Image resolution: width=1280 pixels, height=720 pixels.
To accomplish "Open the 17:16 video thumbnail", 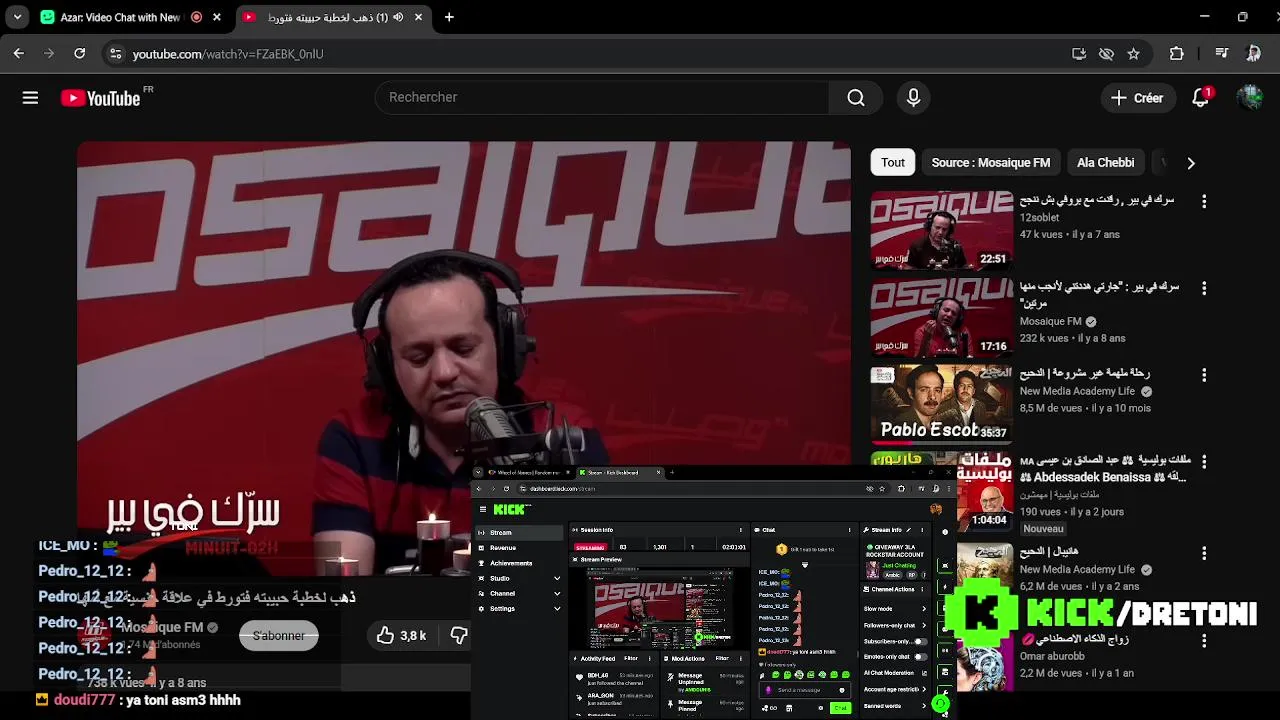I will pyautogui.click(x=942, y=318).
